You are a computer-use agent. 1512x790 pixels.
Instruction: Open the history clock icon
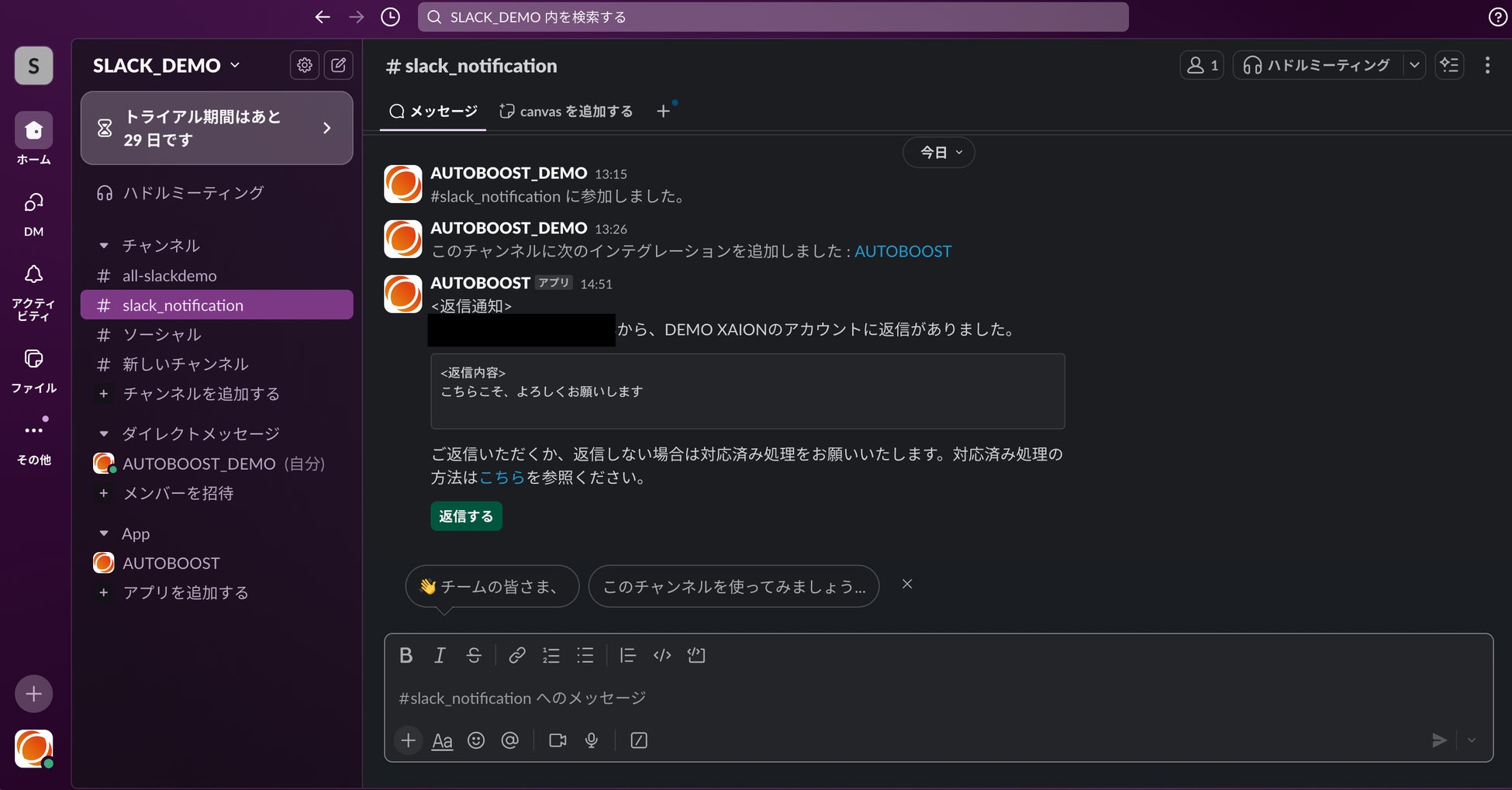391,17
